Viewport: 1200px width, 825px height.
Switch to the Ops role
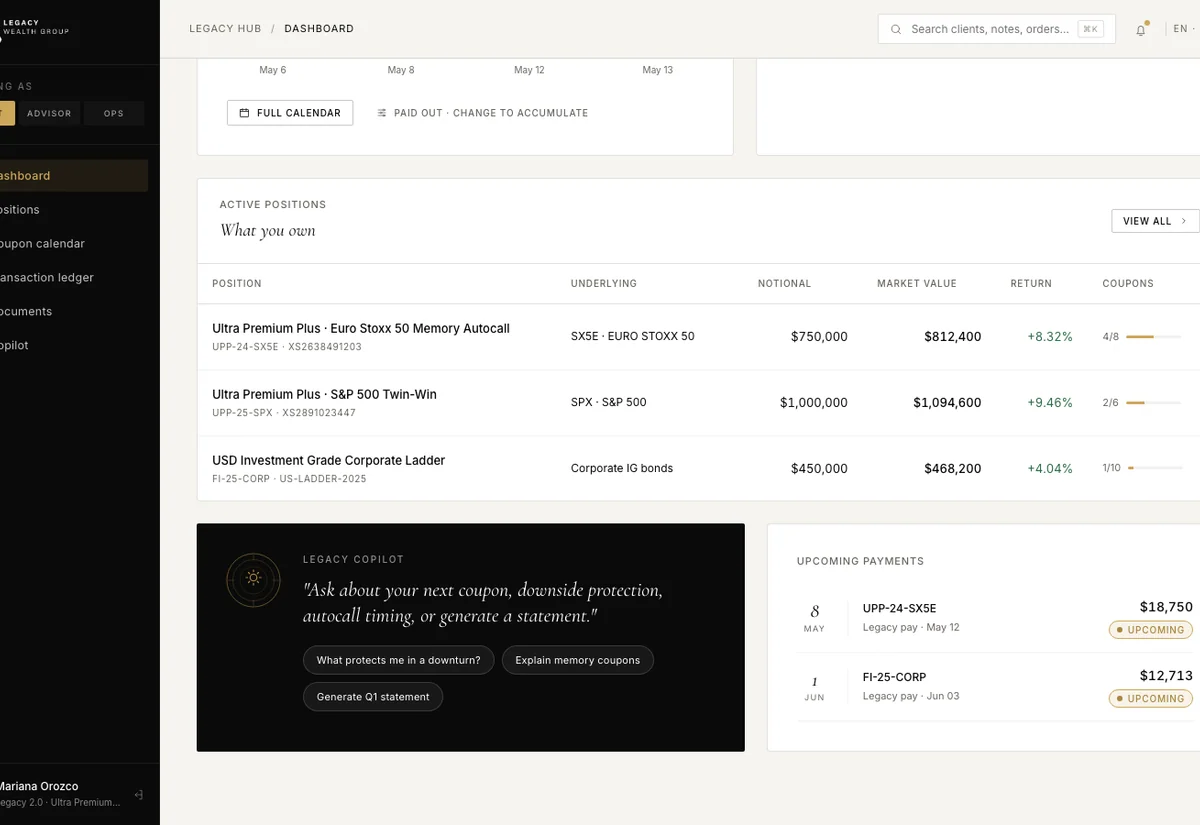(114, 113)
